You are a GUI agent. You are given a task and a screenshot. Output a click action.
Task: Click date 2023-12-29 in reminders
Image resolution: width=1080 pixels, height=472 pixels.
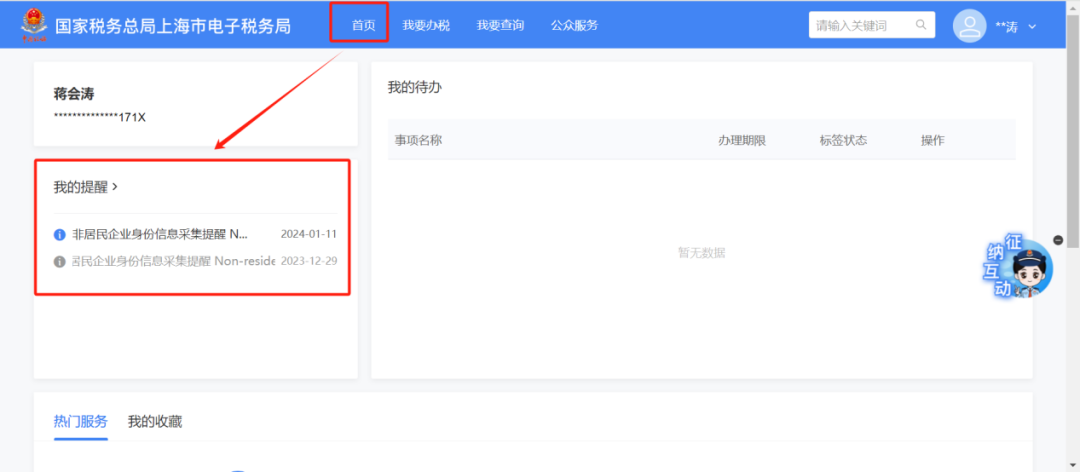pyautogui.click(x=309, y=262)
